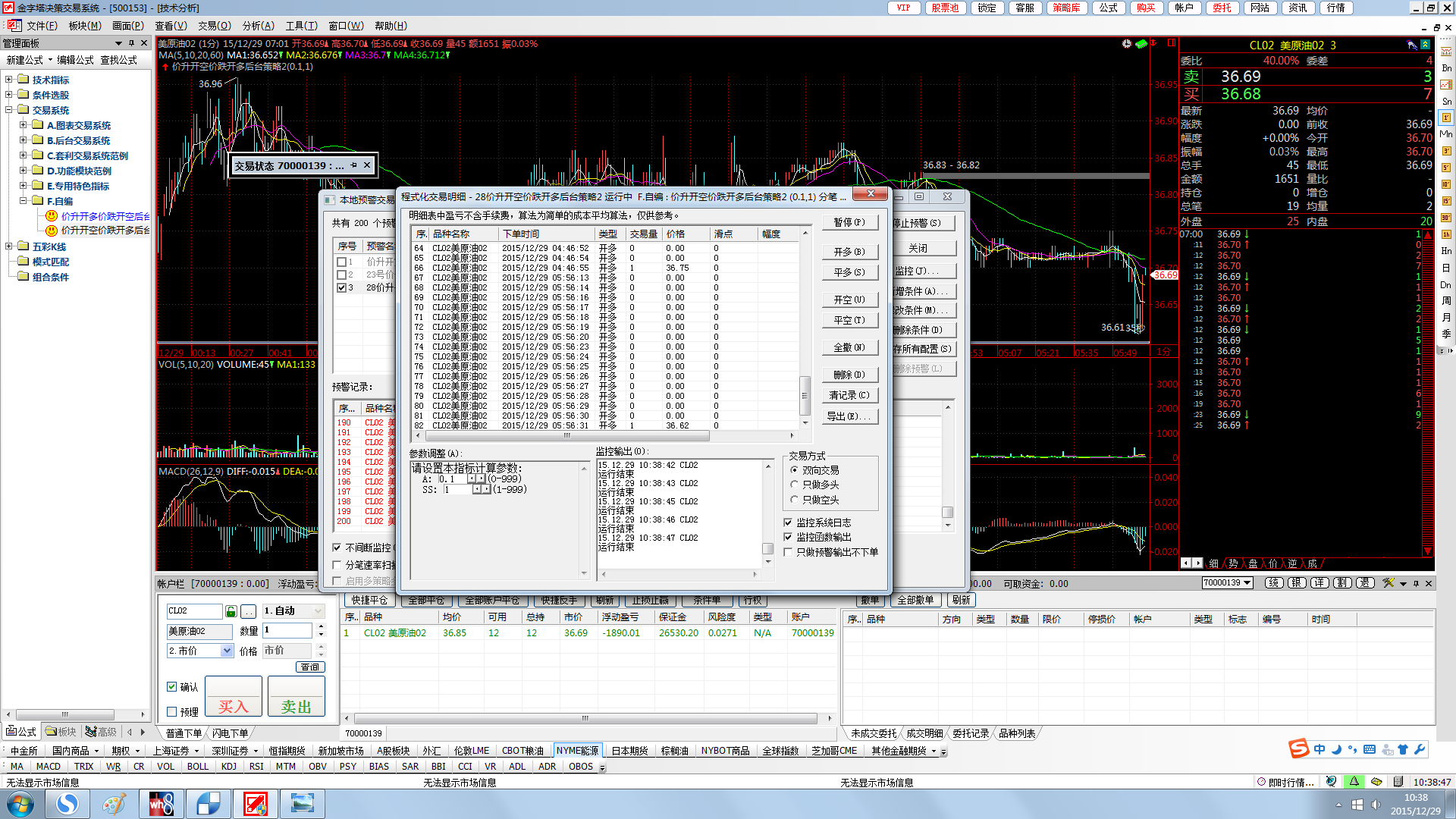1456x819 pixels.
Task: Click the positions table horizontal scrollbar thumb
Action: (x=585, y=718)
